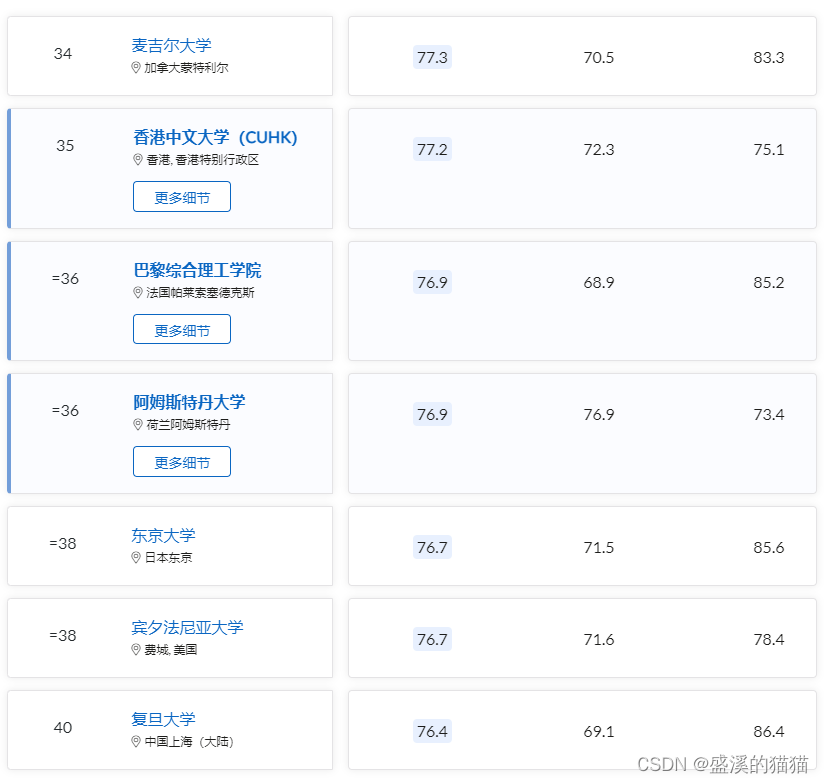Click overall score 76.4
This screenshot has width=824, height=783.
432,731
